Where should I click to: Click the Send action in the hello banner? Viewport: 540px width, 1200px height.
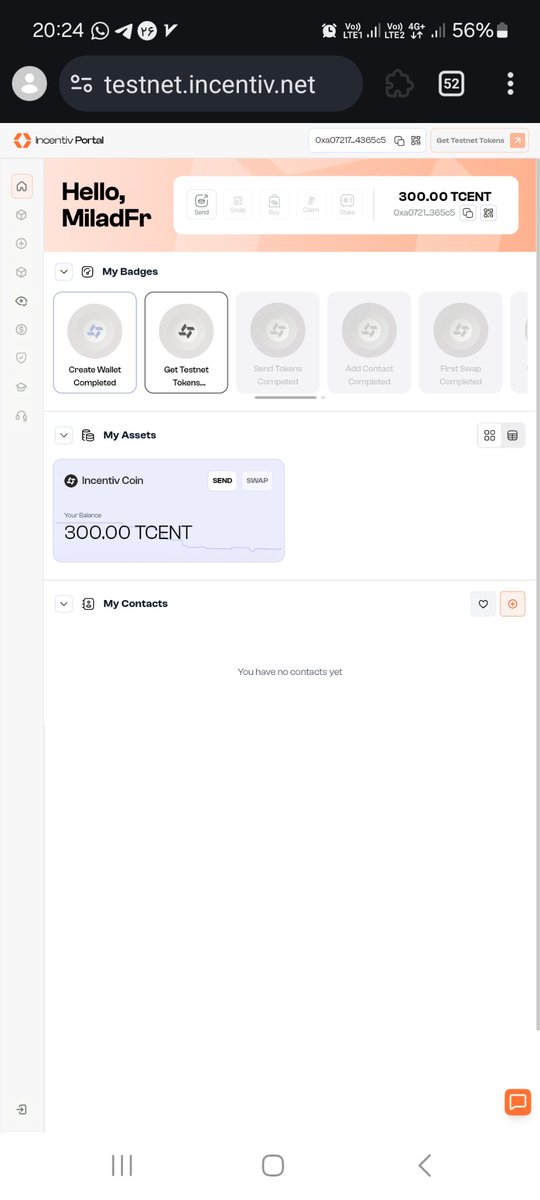click(x=201, y=204)
